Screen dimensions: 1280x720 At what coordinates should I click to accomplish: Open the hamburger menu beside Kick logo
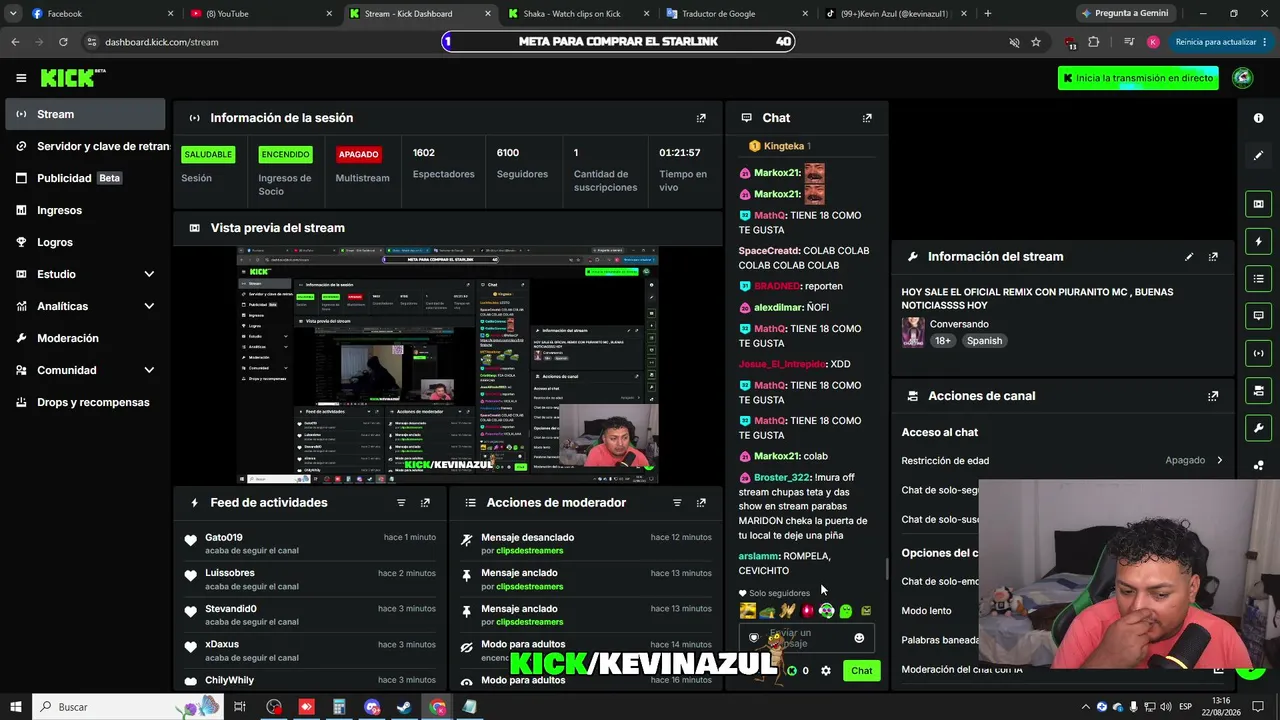point(21,78)
